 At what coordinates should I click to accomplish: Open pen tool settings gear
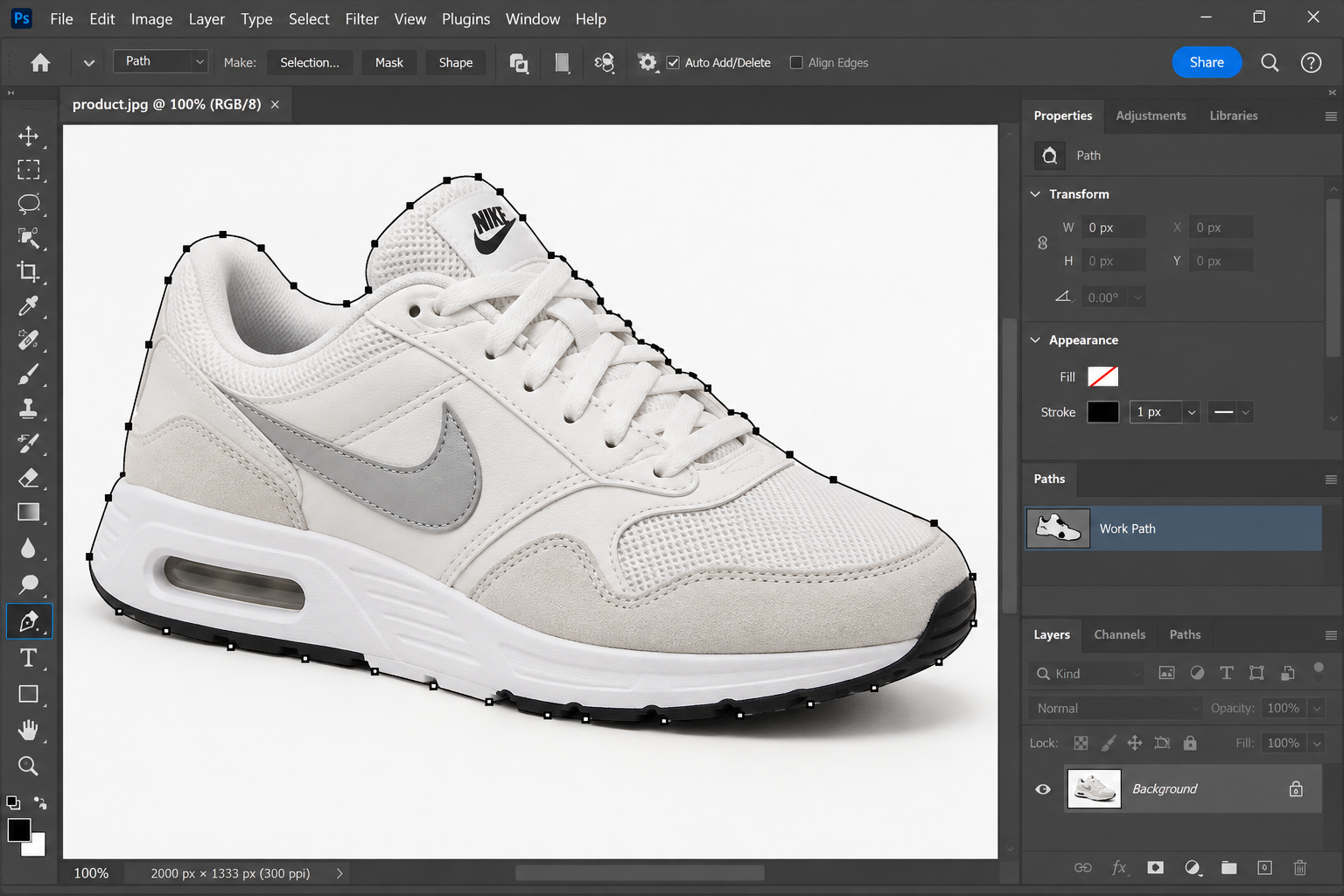(647, 63)
